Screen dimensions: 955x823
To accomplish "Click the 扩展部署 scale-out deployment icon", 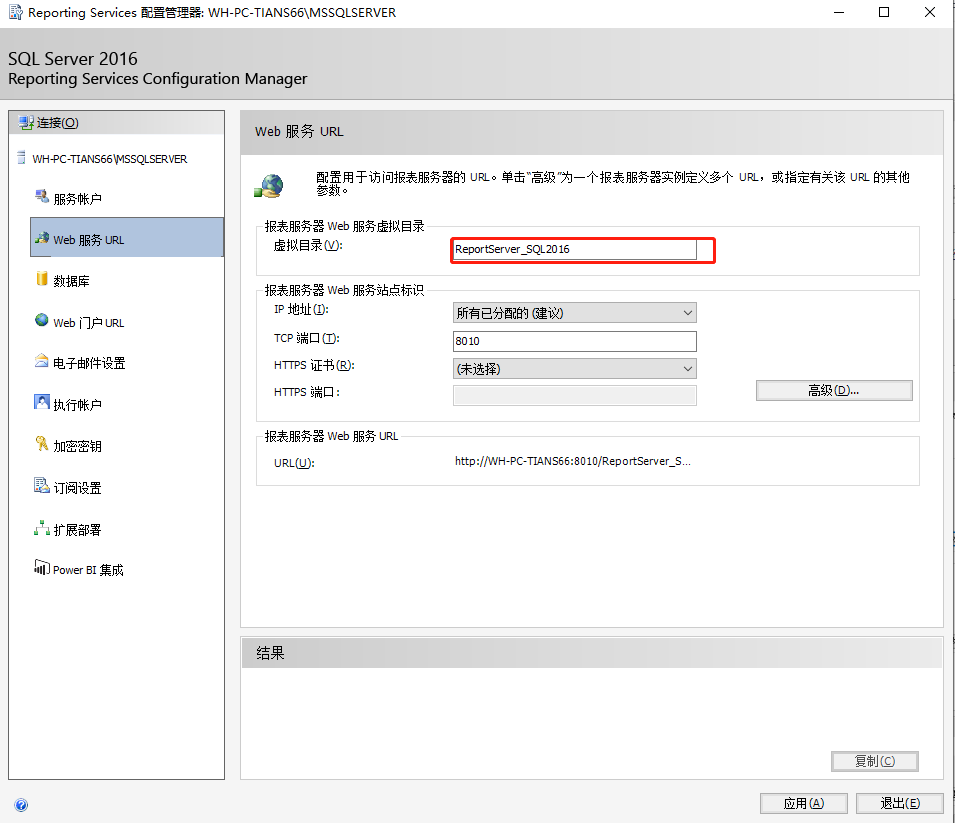I will tap(41, 528).
